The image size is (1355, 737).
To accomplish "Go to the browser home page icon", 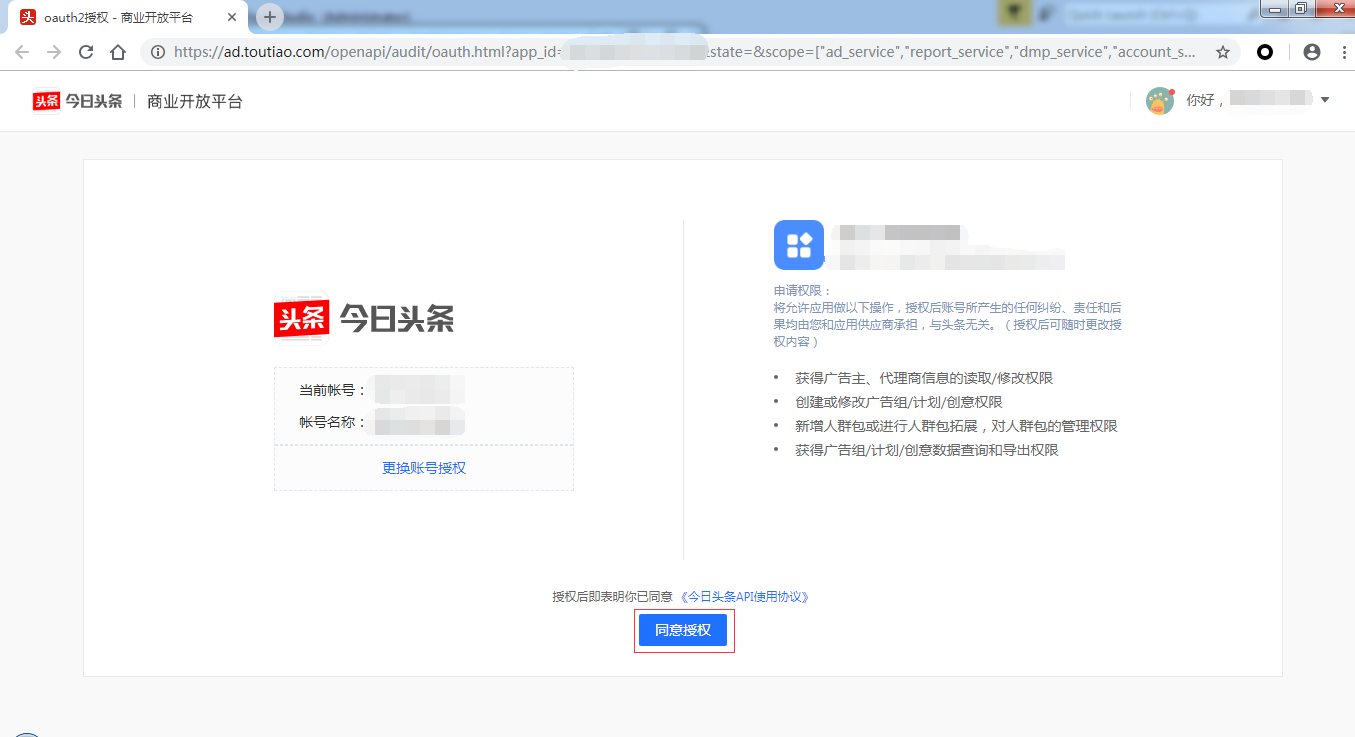I will point(118,52).
